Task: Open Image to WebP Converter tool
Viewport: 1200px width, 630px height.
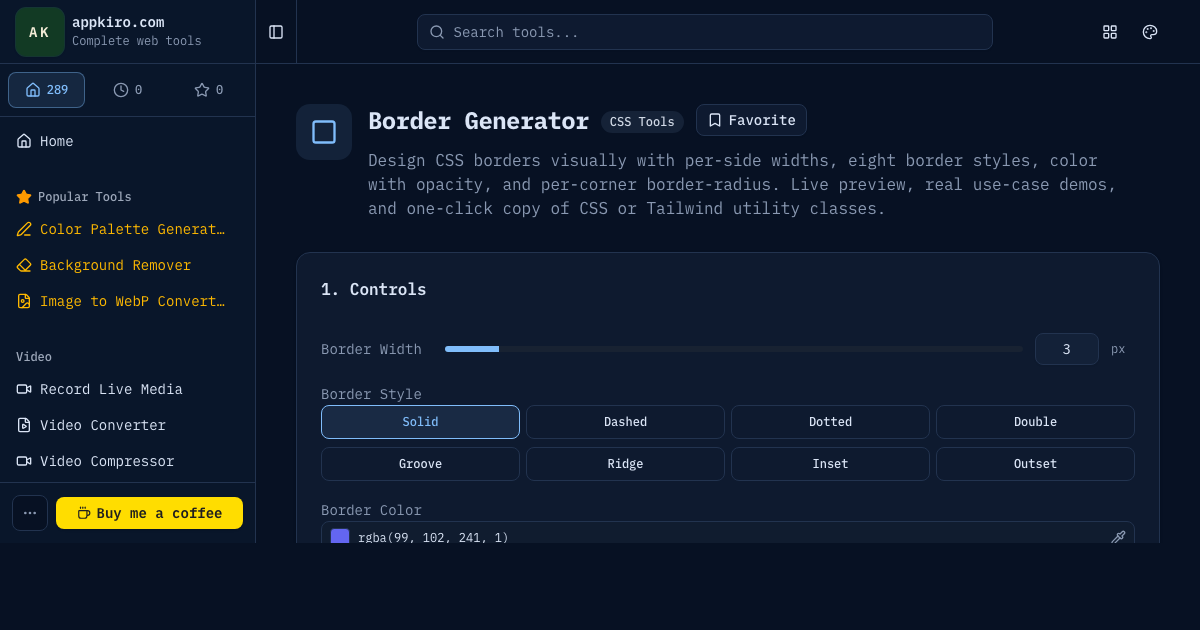Action: tap(128, 301)
